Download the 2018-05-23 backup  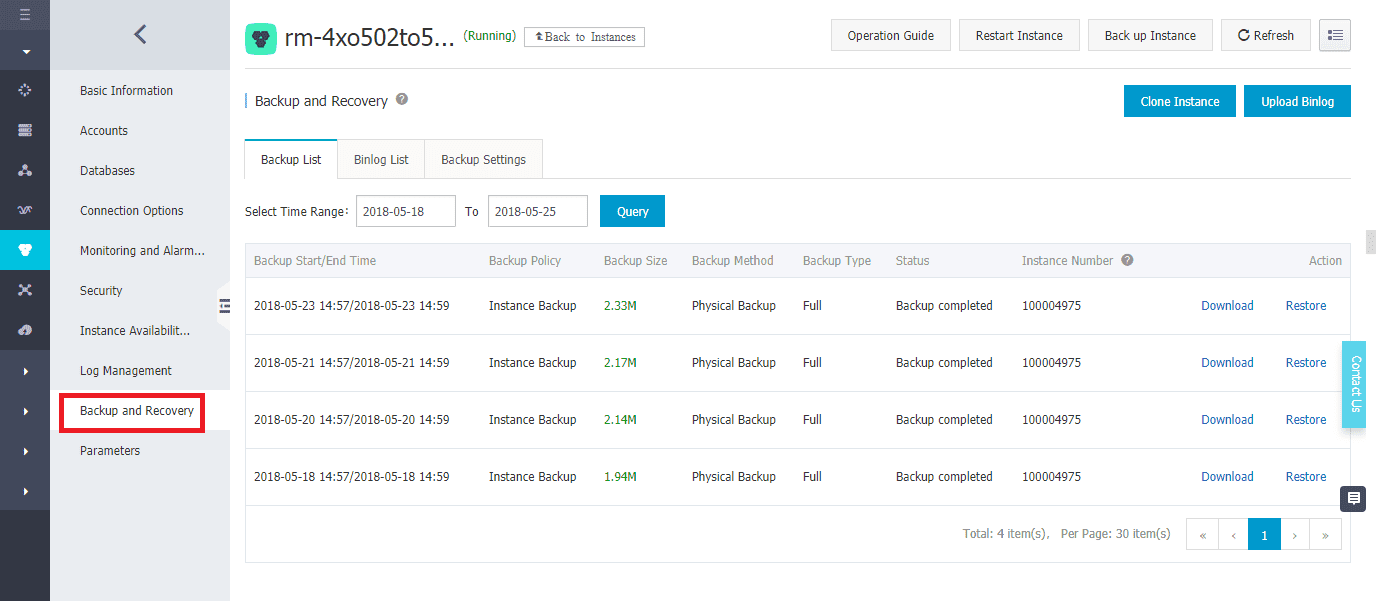pyautogui.click(x=1227, y=306)
